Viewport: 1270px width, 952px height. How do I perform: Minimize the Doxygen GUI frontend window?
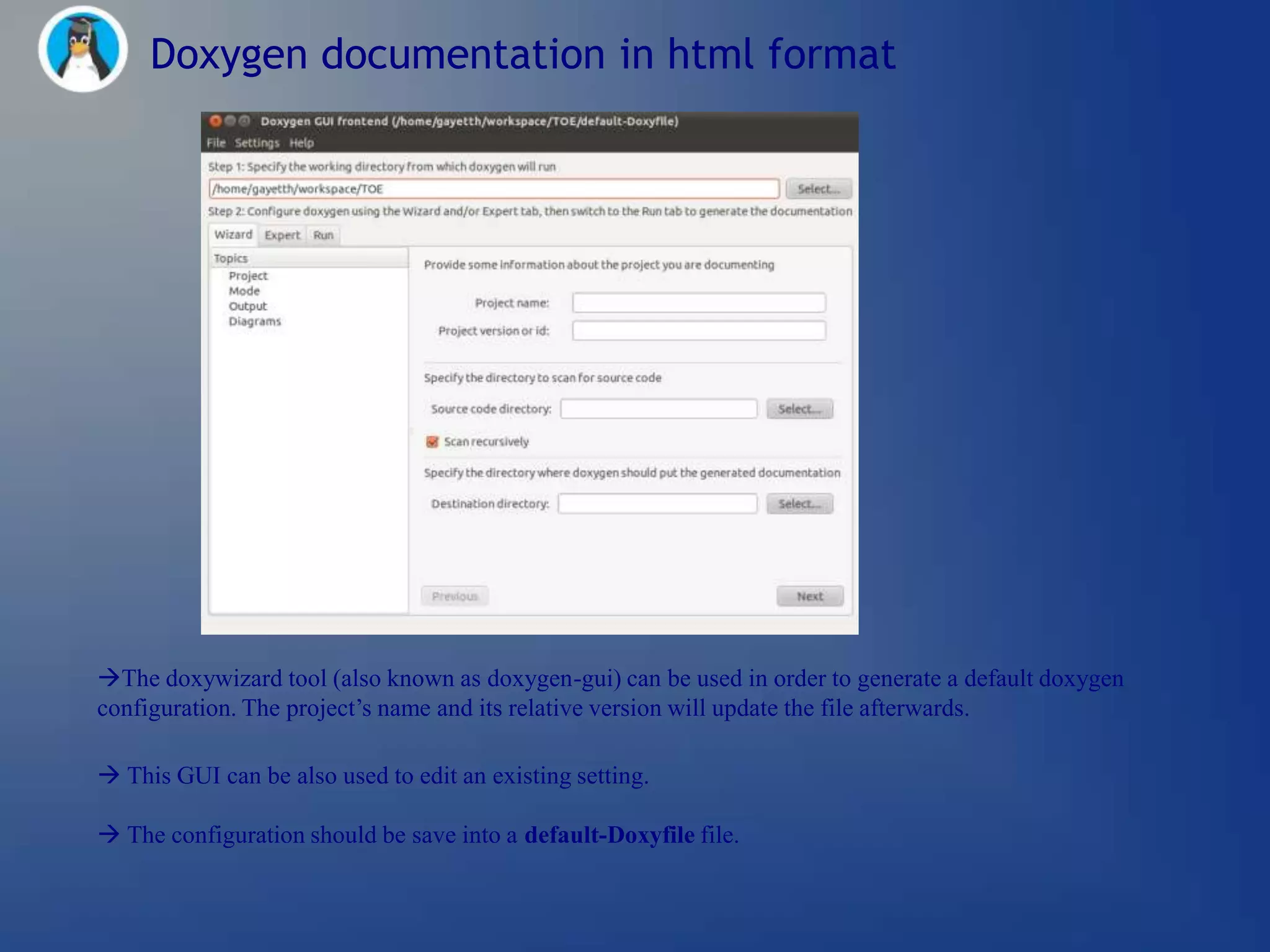pyautogui.click(x=230, y=121)
